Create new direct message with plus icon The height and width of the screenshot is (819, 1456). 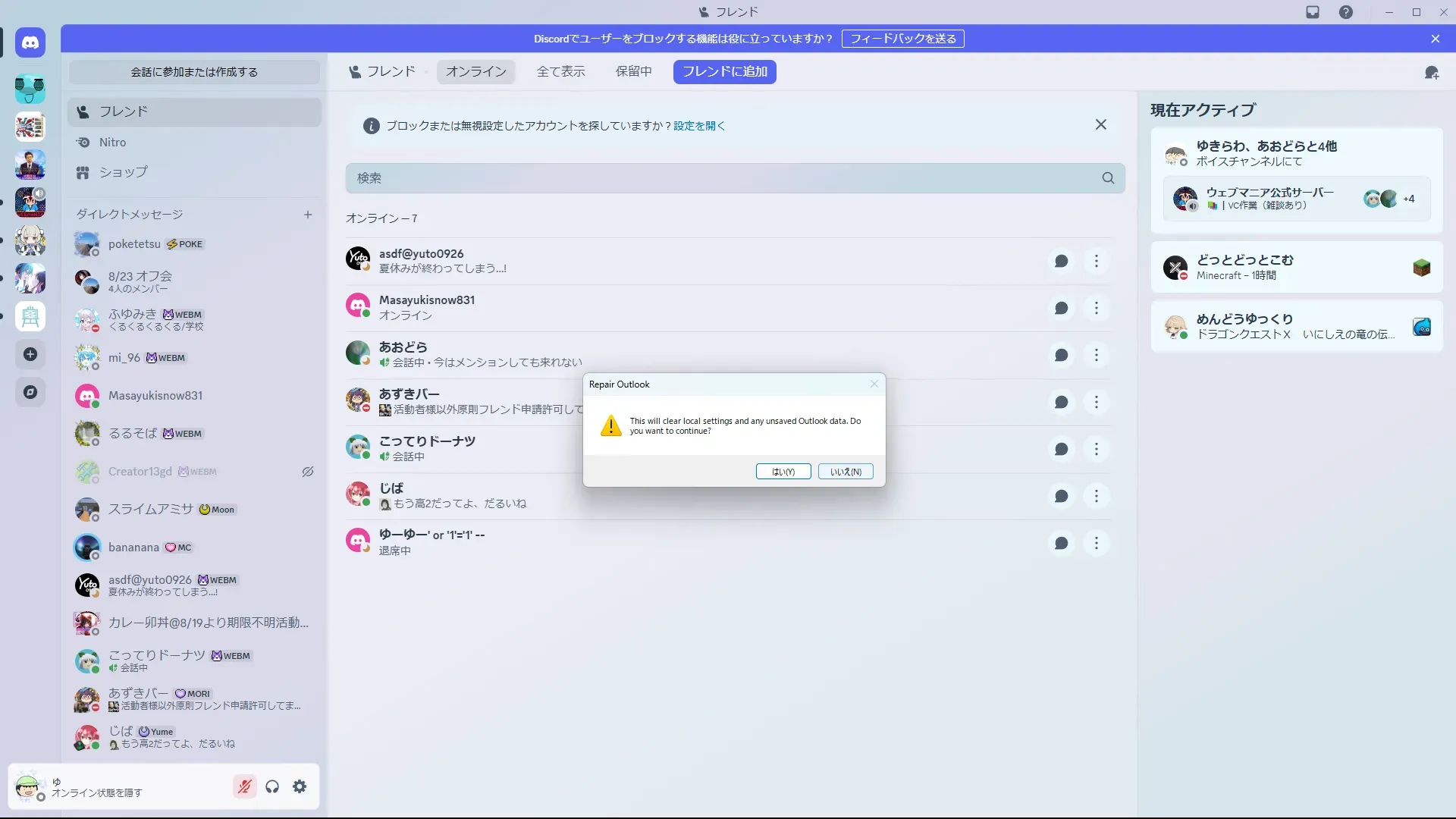(x=308, y=215)
